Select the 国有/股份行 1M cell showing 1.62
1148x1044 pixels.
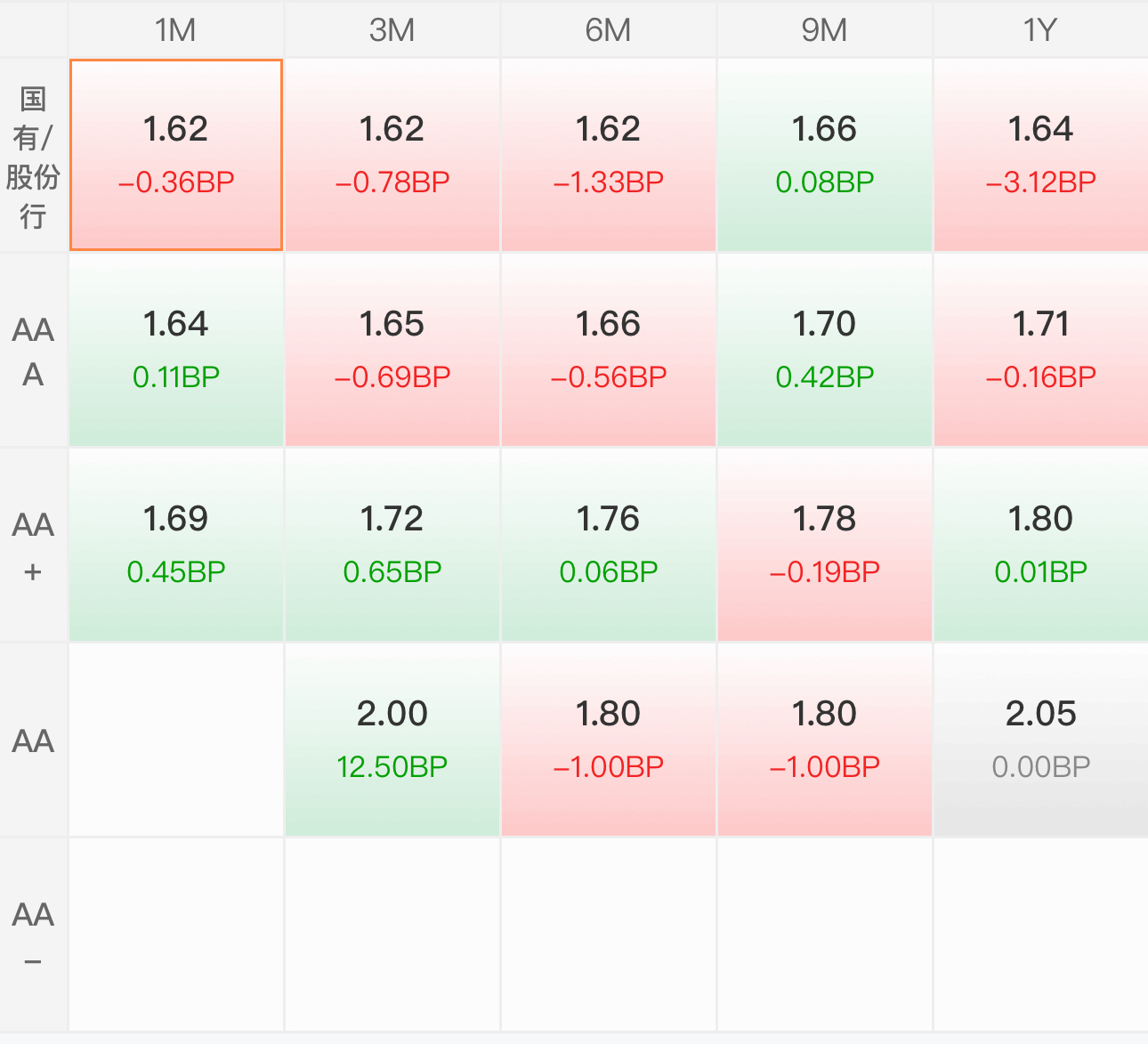click(176, 155)
